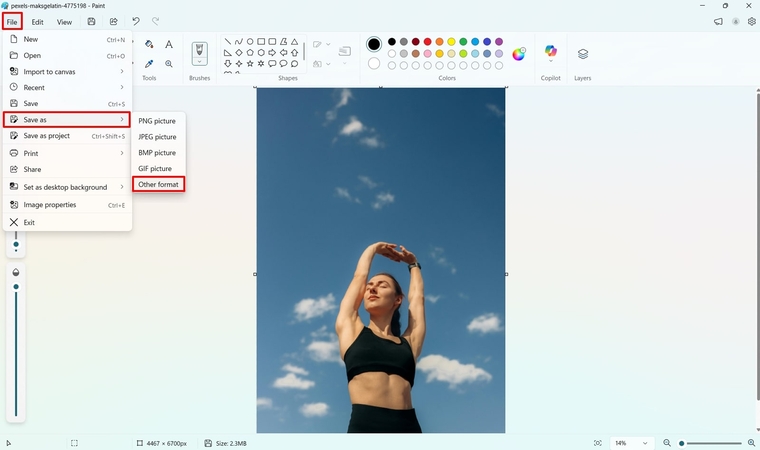This screenshot has width=760, height=450.
Task: Select the Line shape
Action: [227, 42]
